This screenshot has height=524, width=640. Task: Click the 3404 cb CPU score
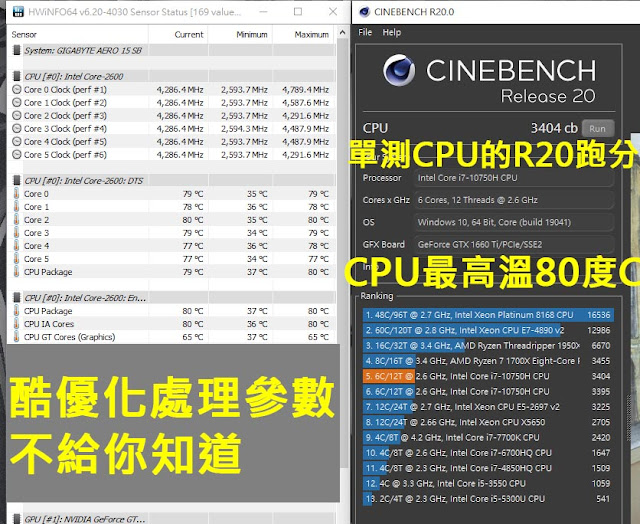point(554,129)
